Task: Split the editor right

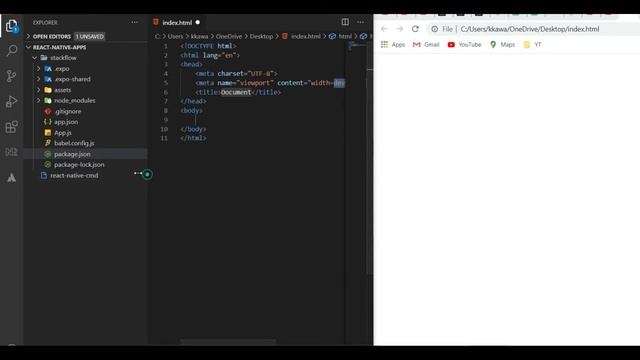Action: (345, 22)
